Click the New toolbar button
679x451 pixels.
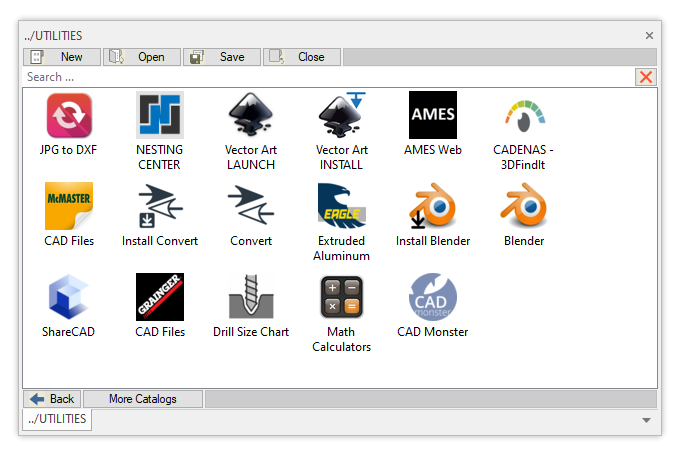click(x=62, y=57)
